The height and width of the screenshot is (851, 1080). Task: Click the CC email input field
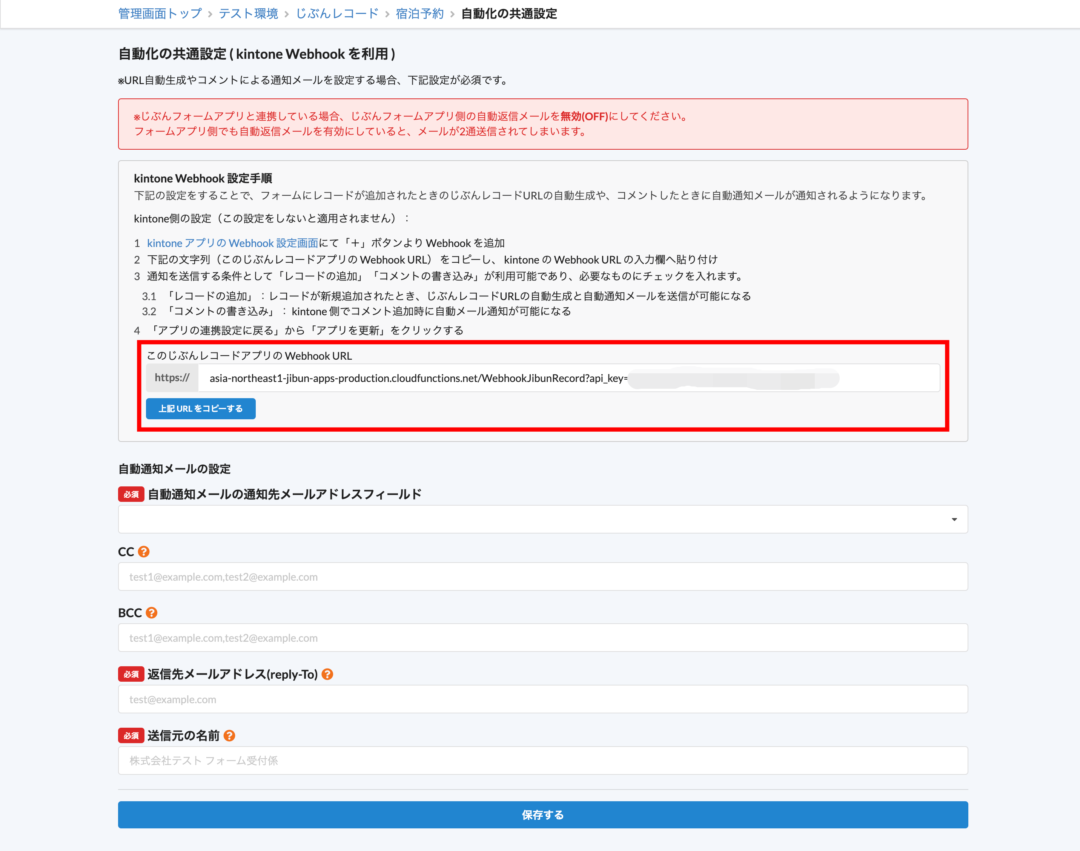click(x=543, y=576)
